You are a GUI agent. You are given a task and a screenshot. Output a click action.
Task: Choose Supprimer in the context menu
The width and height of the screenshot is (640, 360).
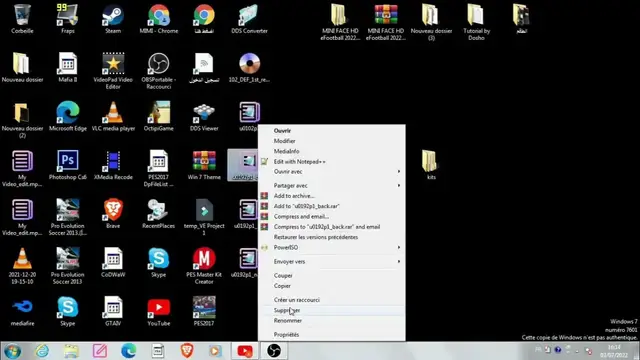287,310
